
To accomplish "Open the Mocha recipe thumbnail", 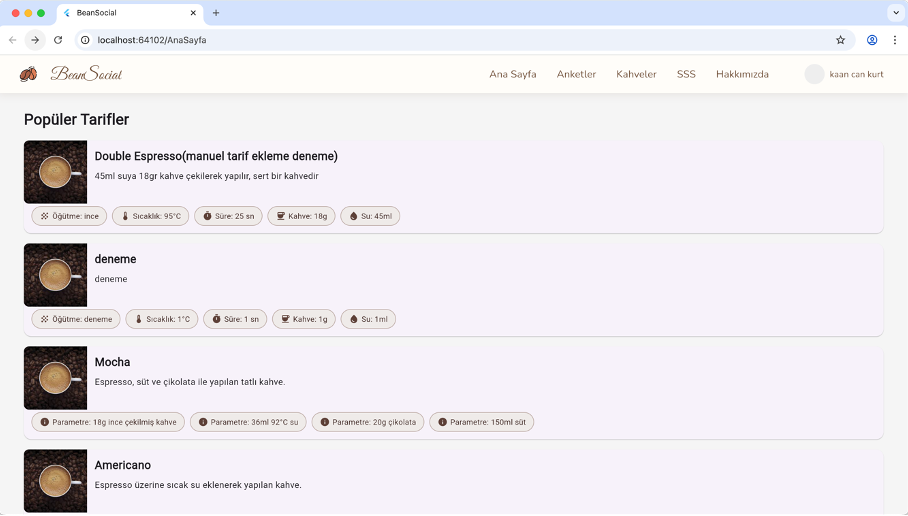I will pyautogui.click(x=56, y=378).
